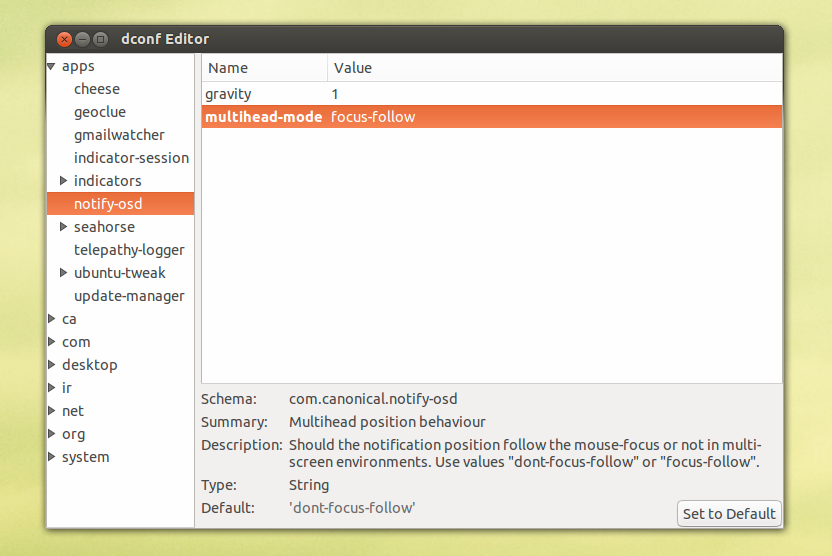Select the desktop label in tree
The width and height of the screenshot is (832, 556).
89,365
